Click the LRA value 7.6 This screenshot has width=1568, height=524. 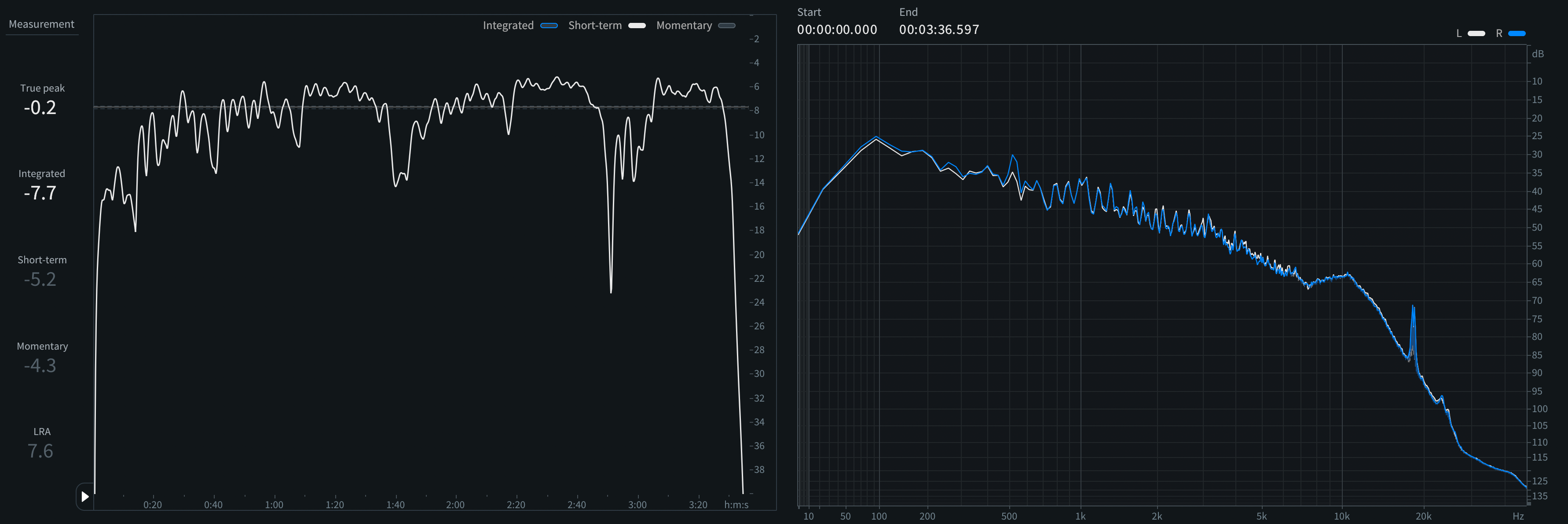tap(40, 451)
